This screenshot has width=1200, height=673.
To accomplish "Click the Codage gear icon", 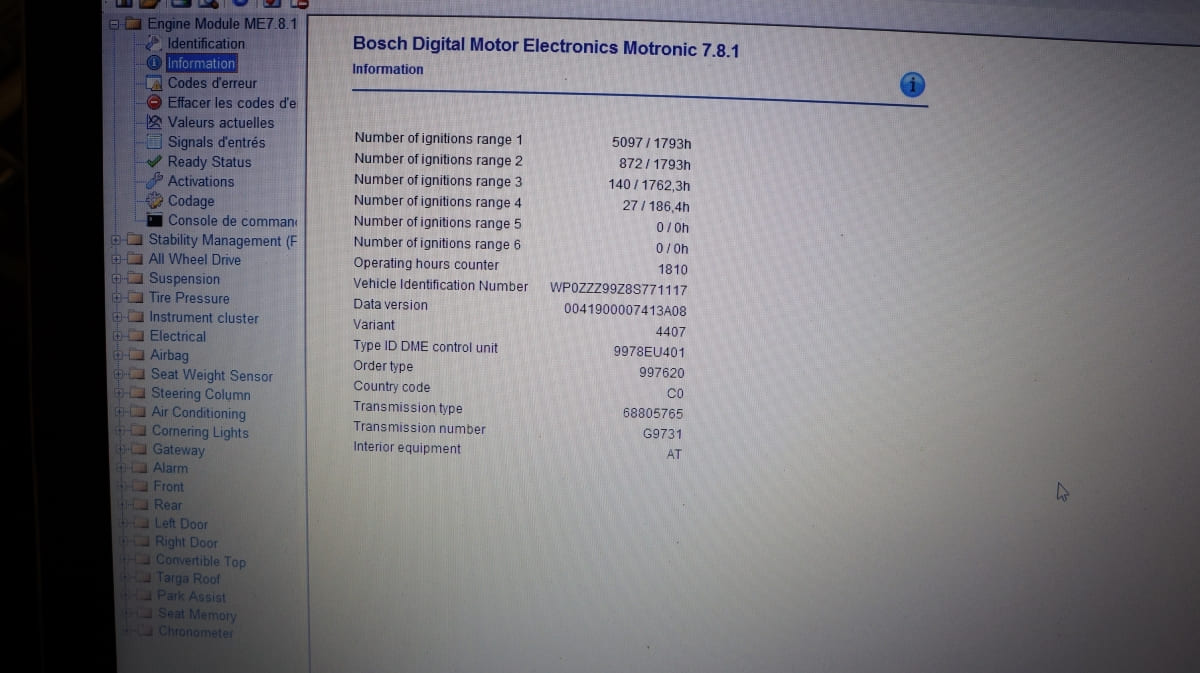I will click(154, 201).
